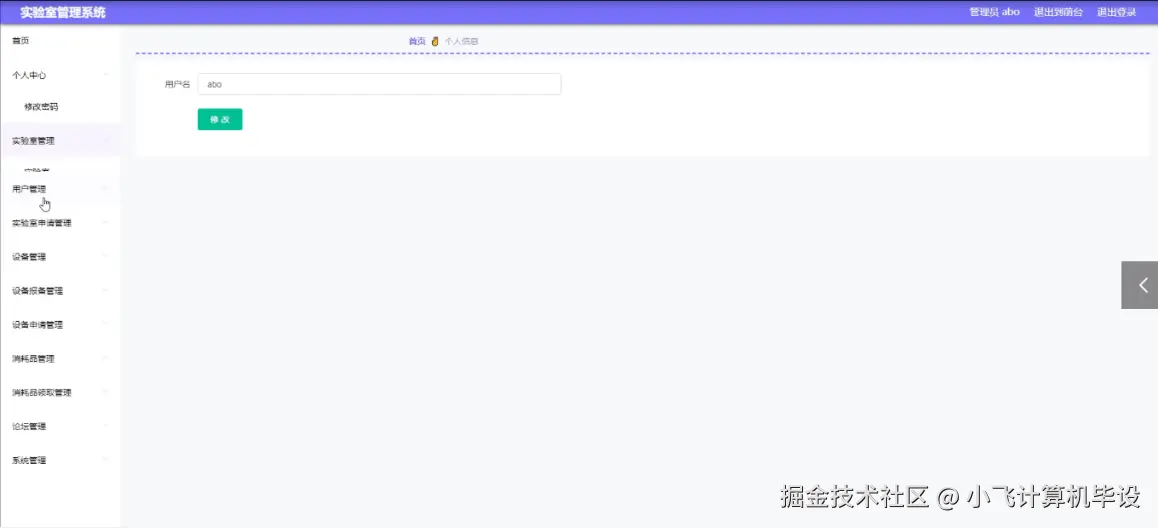Click the green 修改 button
Viewport: 1158px width, 528px height.
coord(220,120)
